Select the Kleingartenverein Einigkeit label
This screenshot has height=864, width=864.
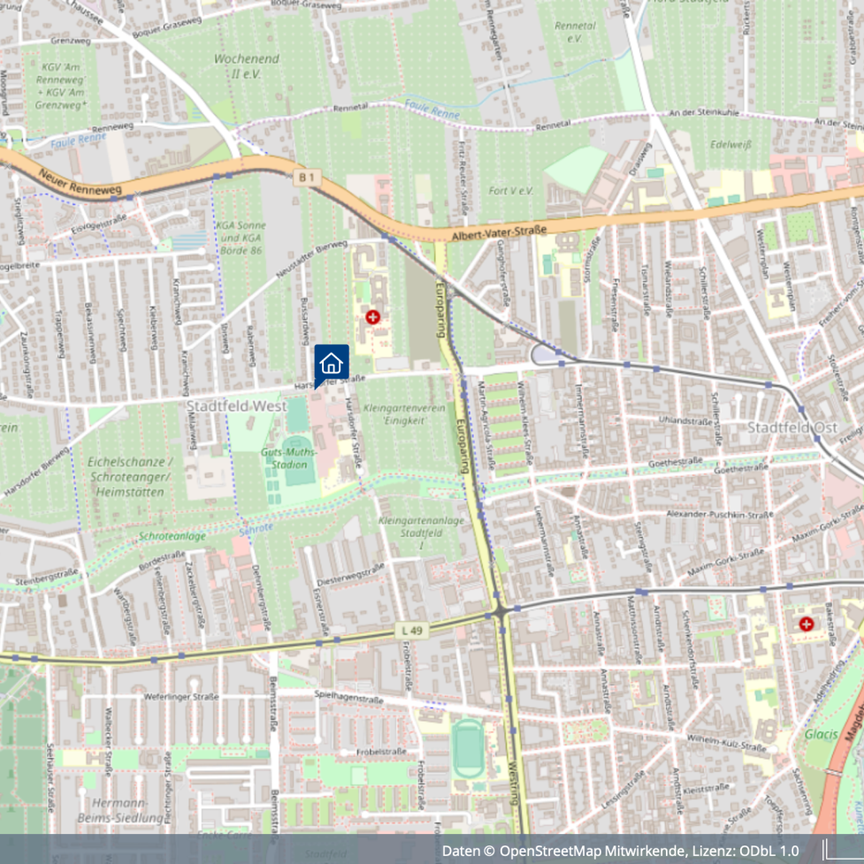(404, 414)
